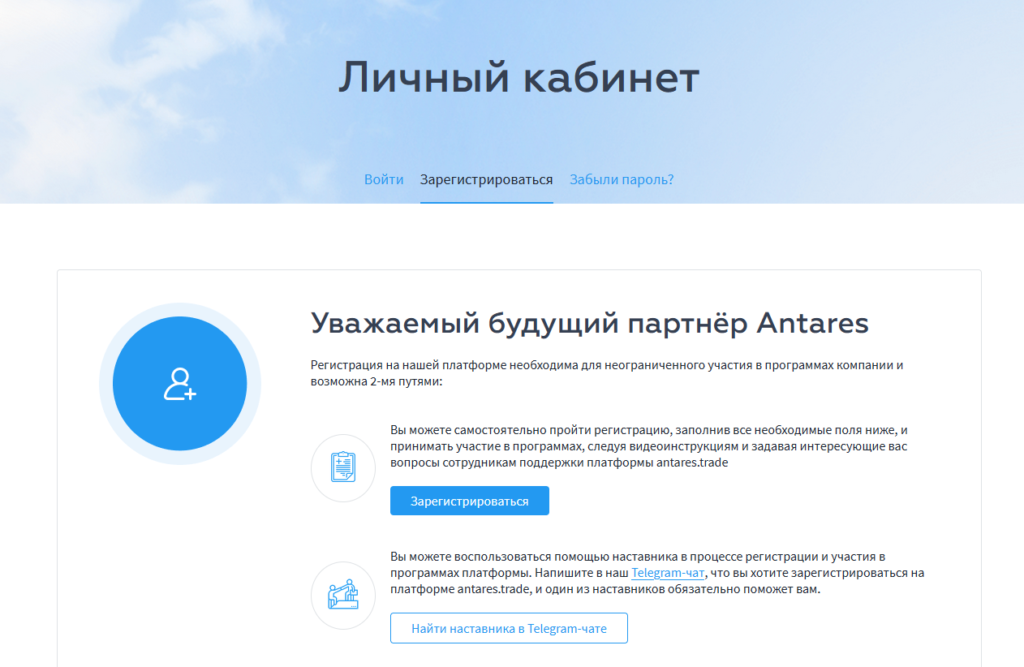The width and height of the screenshot is (1024, 667).
Task: Click text about самостоятельно пройти регистрацию
Action: point(649,446)
